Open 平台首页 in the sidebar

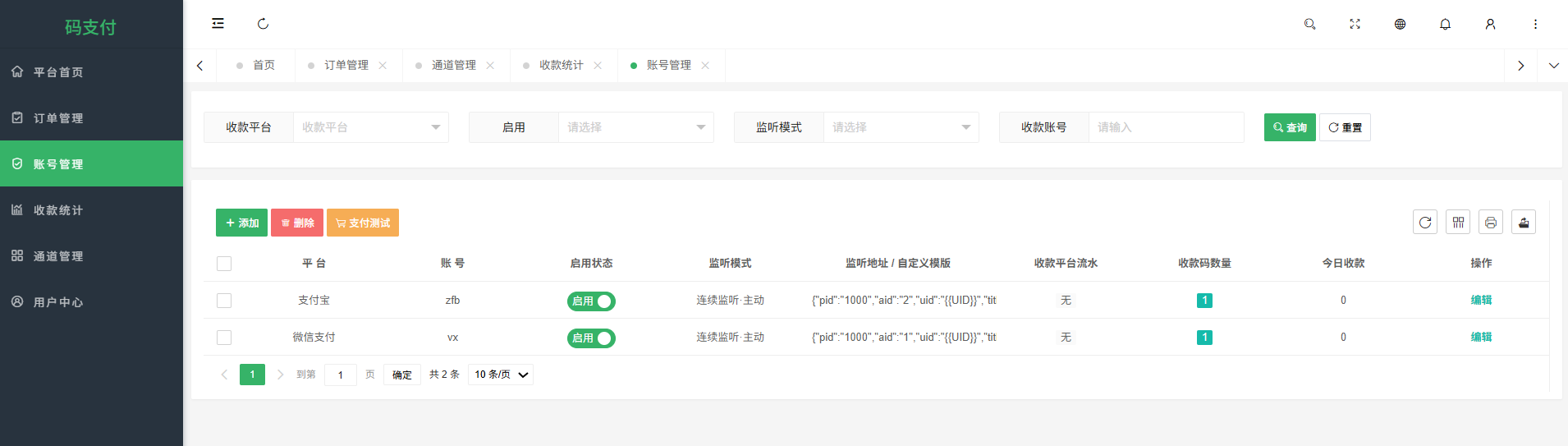91,71
